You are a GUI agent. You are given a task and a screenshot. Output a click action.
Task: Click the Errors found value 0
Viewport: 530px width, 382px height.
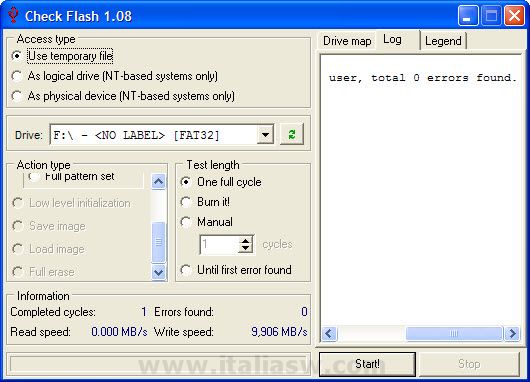pyautogui.click(x=304, y=312)
